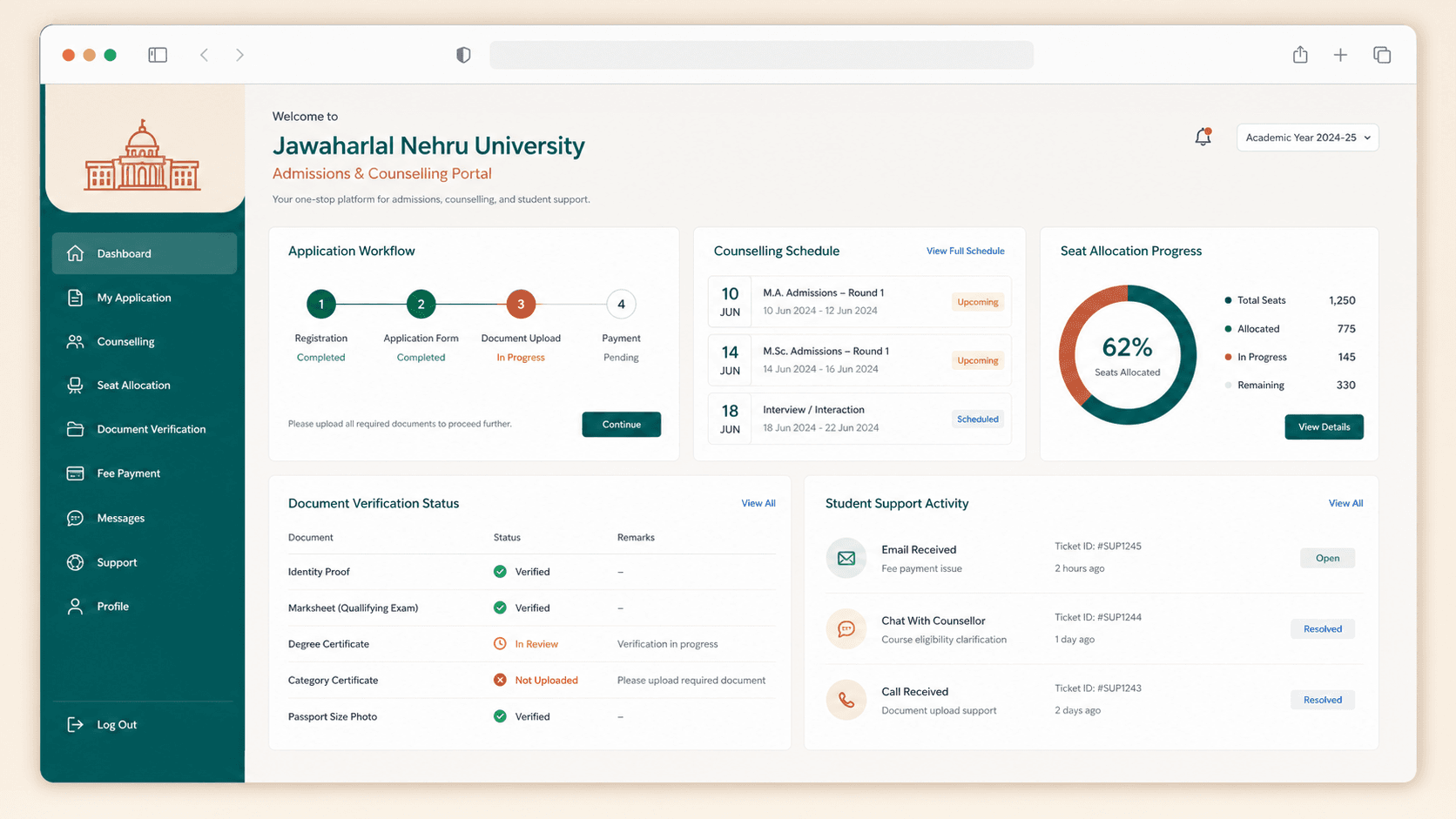
Task: Click the View Details button
Action: click(x=1324, y=426)
